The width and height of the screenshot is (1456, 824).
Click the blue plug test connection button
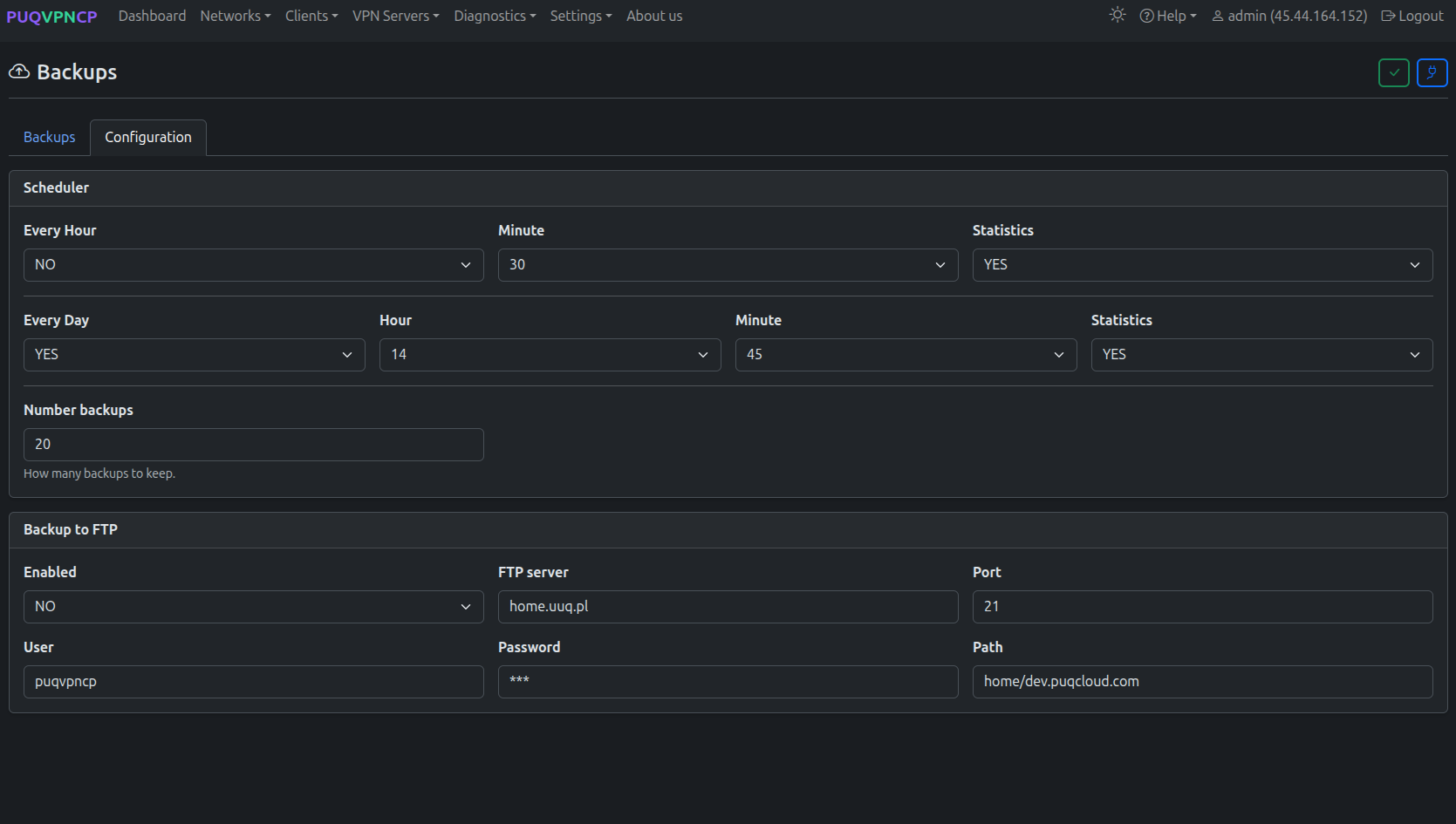click(x=1432, y=72)
